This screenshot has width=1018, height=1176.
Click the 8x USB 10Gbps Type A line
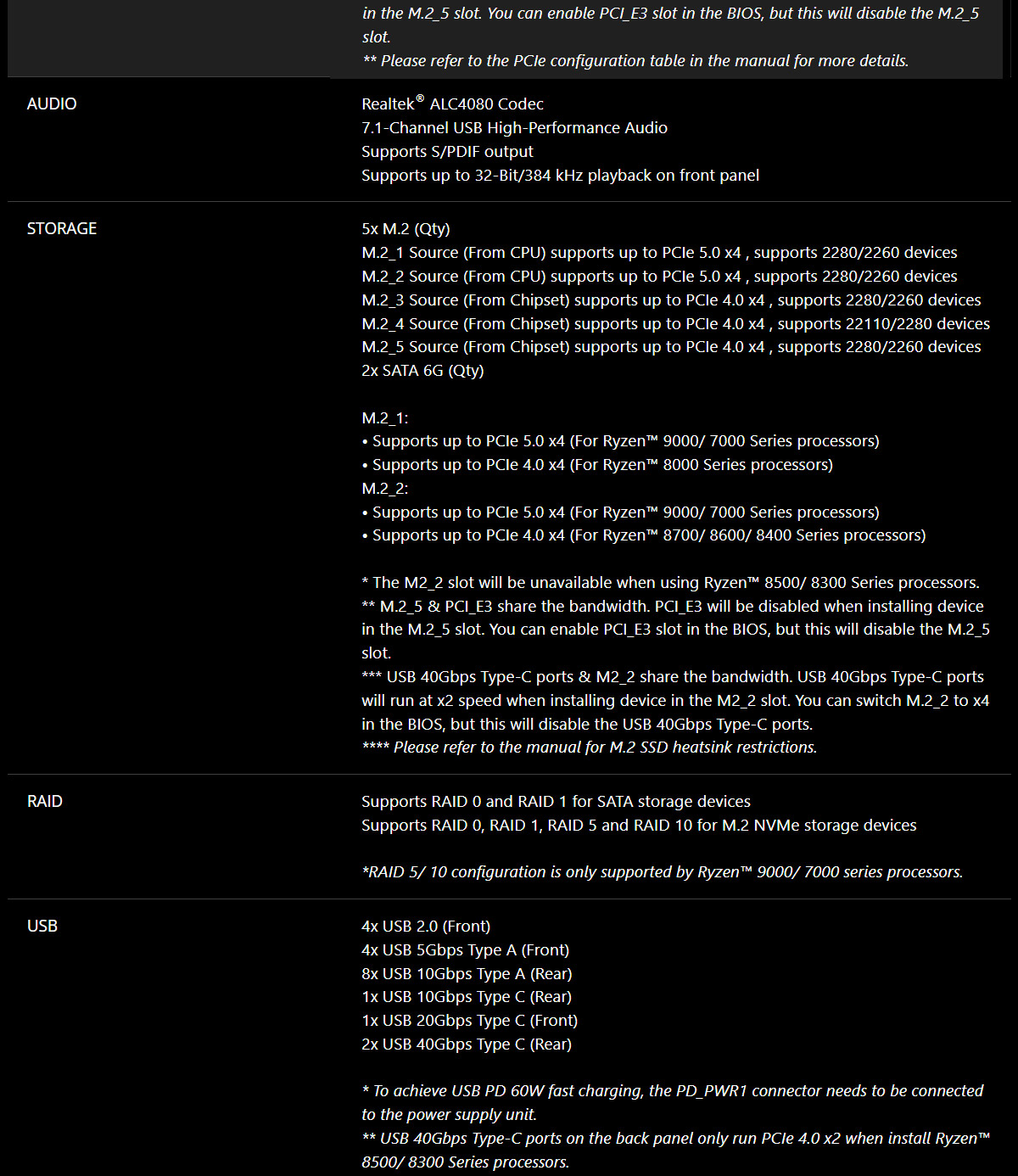coord(467,974)
